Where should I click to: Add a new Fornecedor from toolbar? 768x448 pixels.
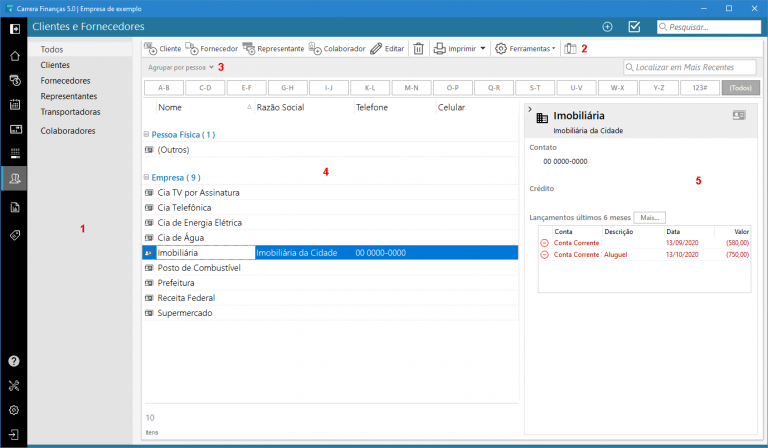tap(212, 48)
